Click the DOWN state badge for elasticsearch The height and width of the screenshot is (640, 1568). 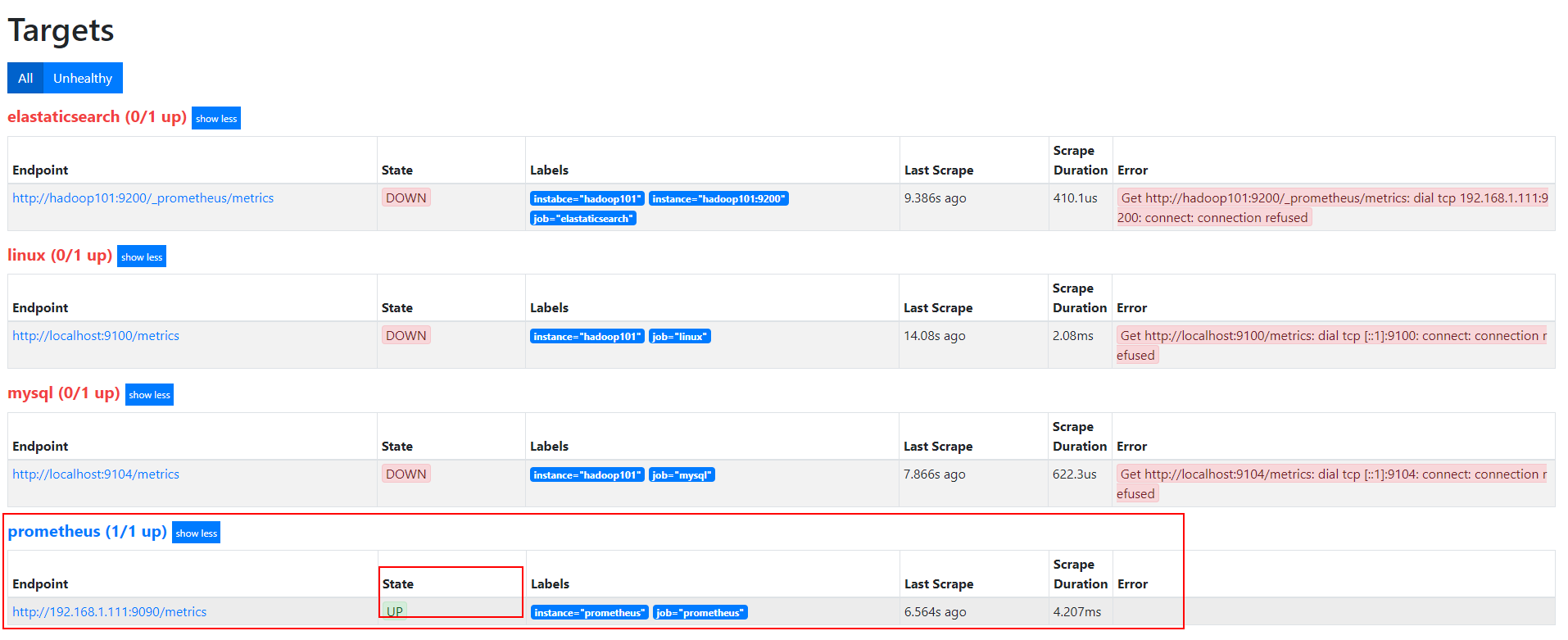coord(406,197)
